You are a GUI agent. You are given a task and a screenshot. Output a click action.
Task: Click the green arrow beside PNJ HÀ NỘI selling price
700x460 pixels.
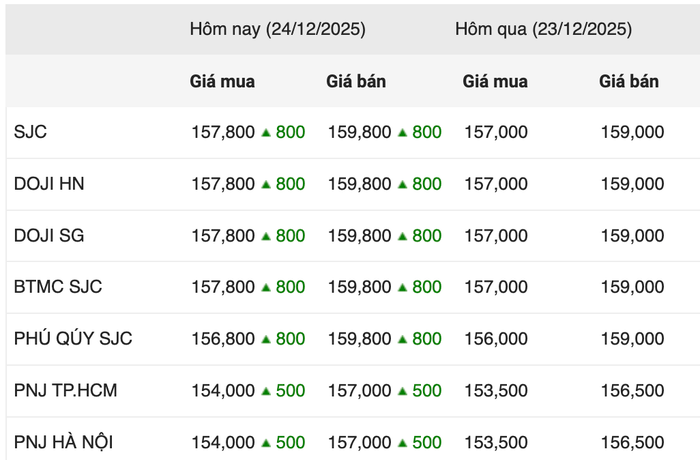(x=403, y=443)
